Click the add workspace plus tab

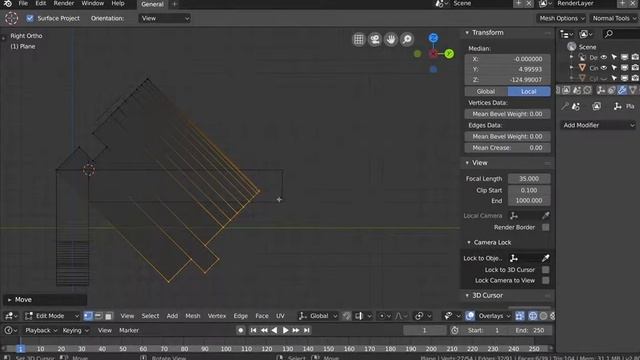(174, 4)
